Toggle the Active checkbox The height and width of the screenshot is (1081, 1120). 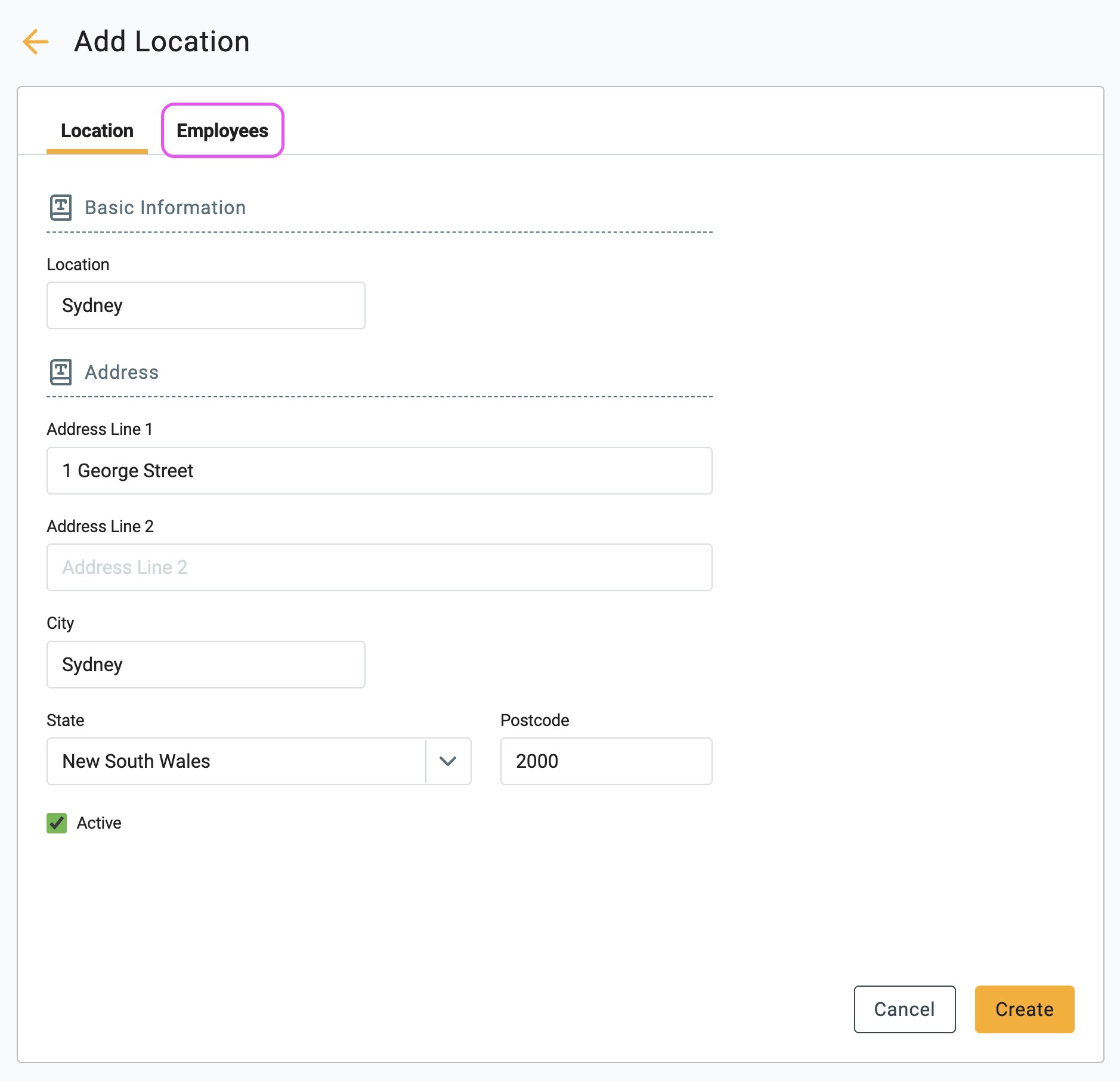click(x=57, y=823)
